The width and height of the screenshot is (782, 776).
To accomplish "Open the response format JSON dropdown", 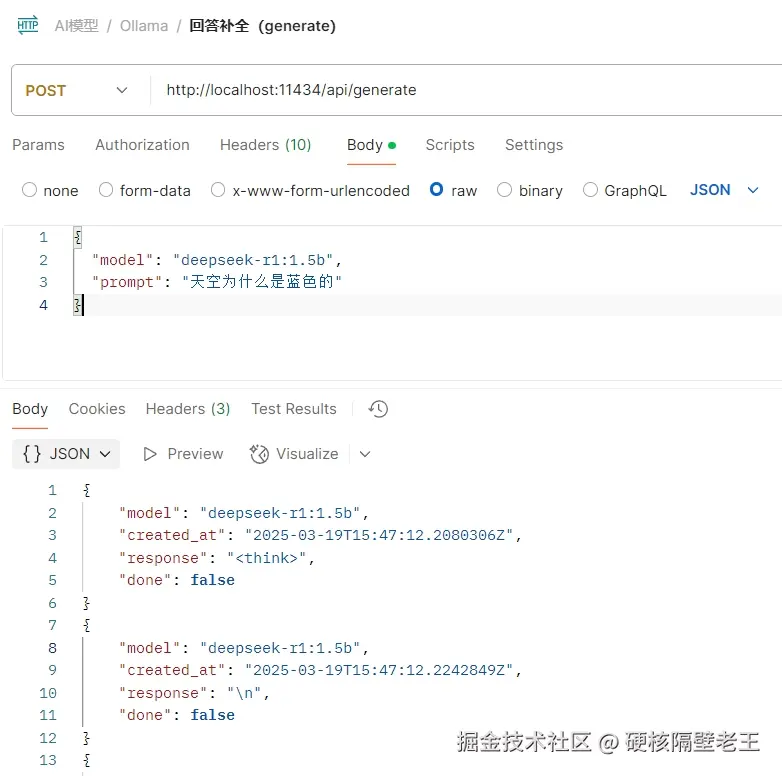I will [66, 454].
